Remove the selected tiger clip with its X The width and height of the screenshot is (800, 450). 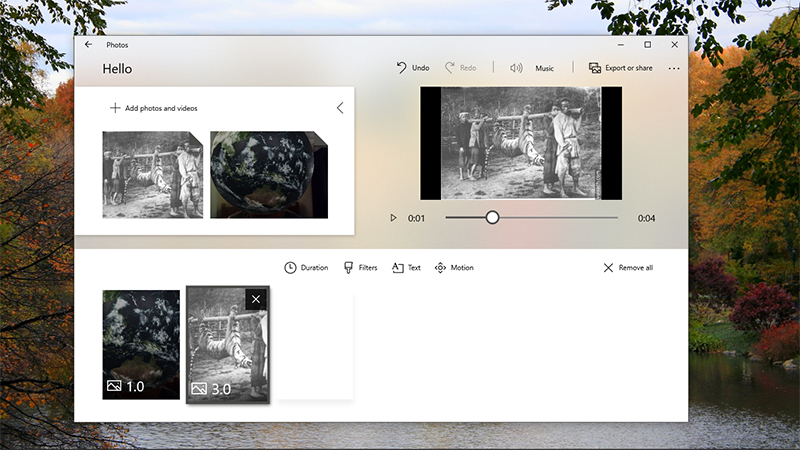256,299
